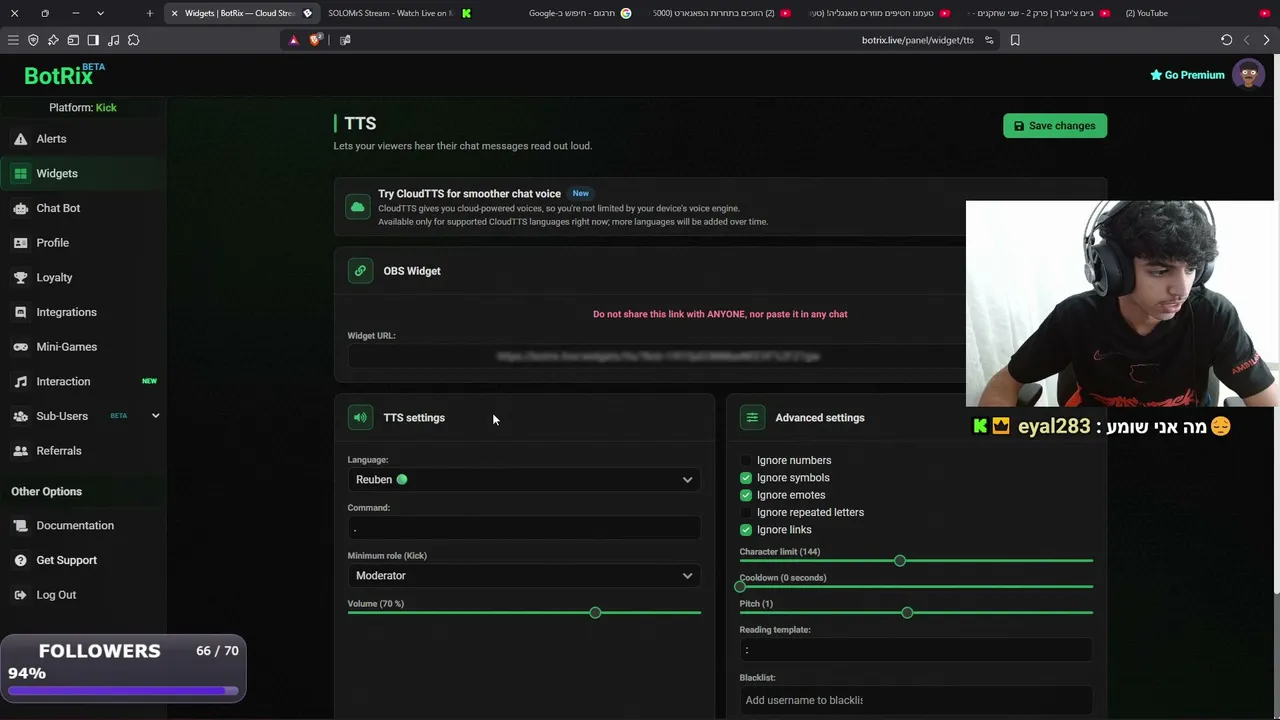This screenshot has height=720, width=1280.
Task: Enable the Ignore repeated letters checkbox
Action: (745, 513)
